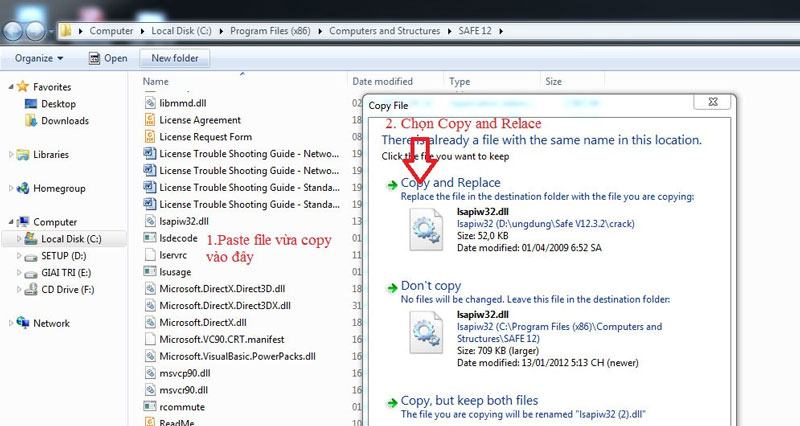Screen dimensions: 800x426
Task: Click the New folder button
Action: click(x=174, y=58)
